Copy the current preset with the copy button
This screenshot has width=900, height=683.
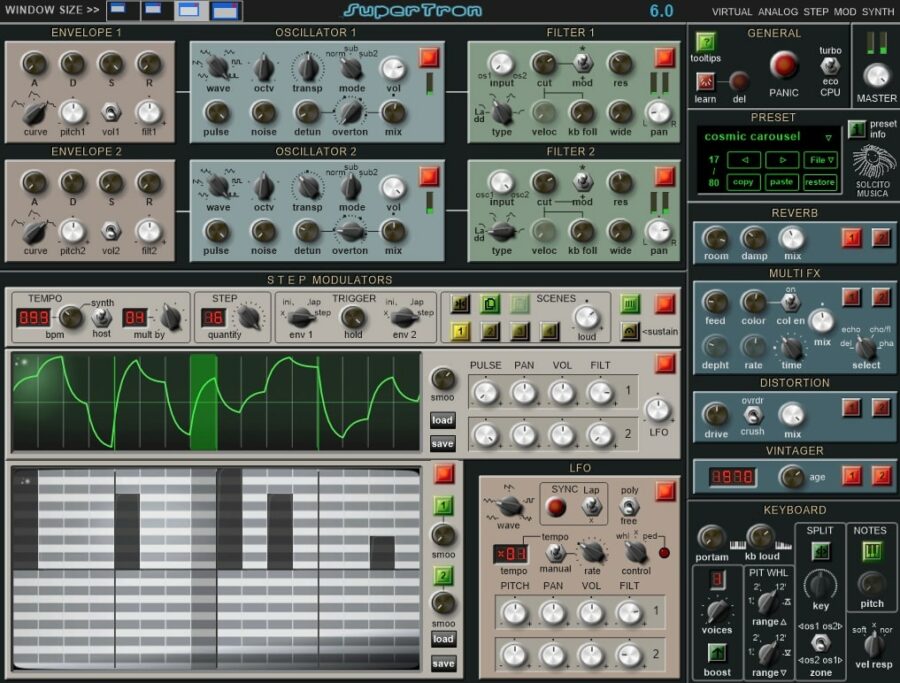(x=743, y=182)
